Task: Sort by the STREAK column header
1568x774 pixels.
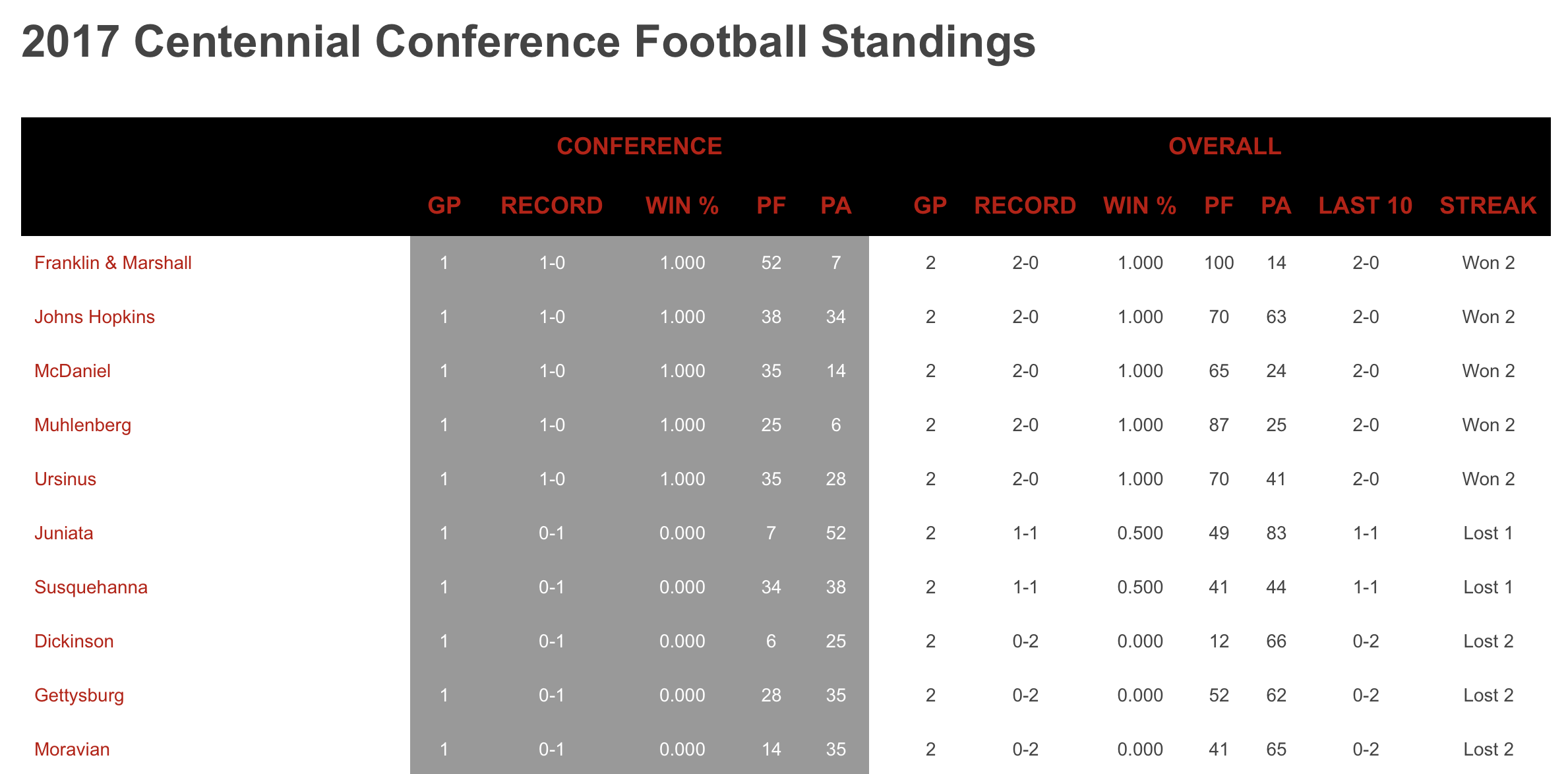Action: pyautogui.click(x=1488, y=206)
